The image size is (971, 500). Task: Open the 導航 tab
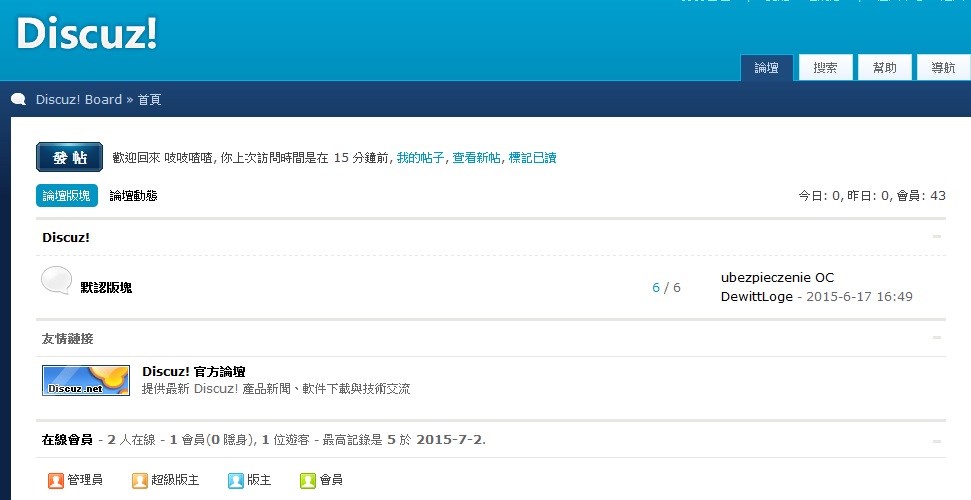[x=943, y=68]
